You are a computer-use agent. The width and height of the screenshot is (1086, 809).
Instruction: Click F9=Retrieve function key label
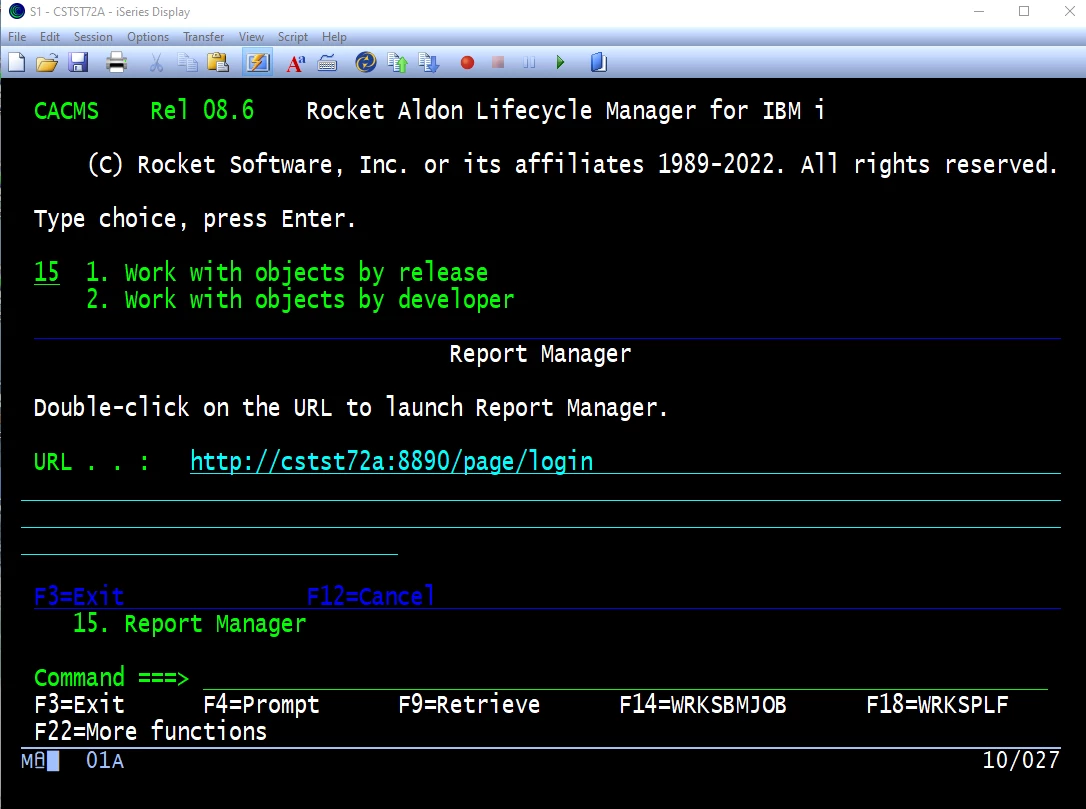(469, 704)
